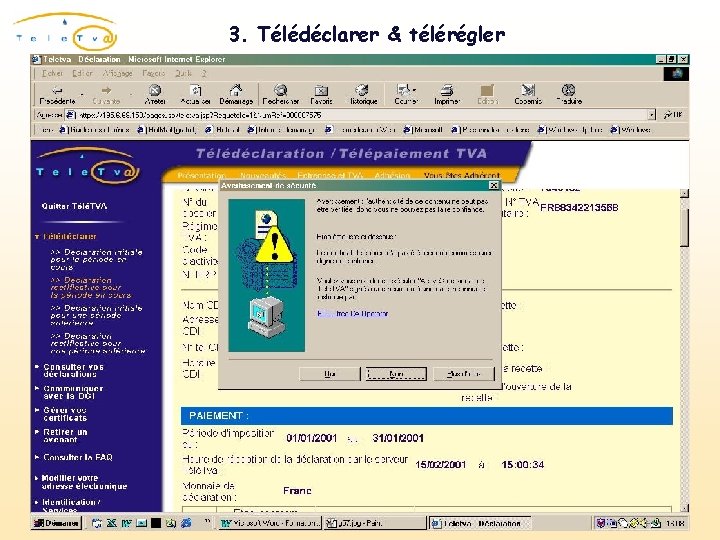720x540 pixels.
Task: Stop loading with the Arrêter icon
Action: (155, 90)
